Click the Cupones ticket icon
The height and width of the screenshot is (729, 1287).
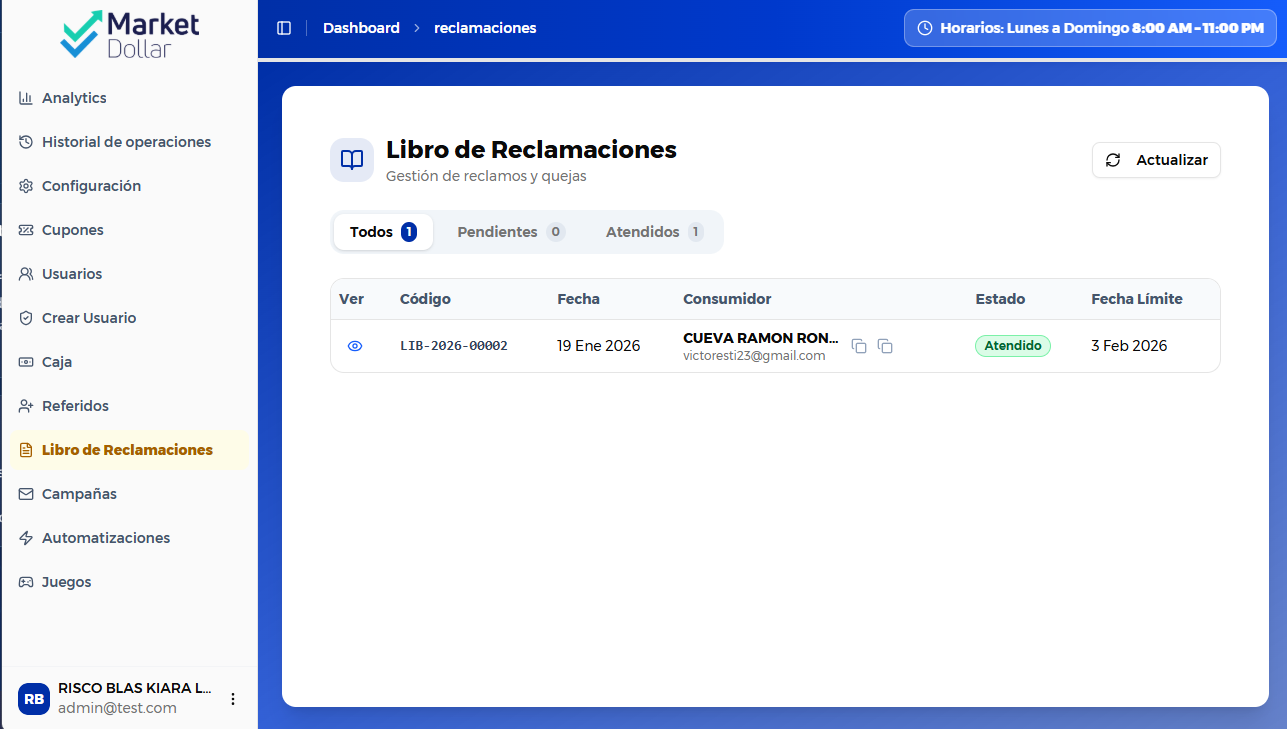[x=26, y=230]
